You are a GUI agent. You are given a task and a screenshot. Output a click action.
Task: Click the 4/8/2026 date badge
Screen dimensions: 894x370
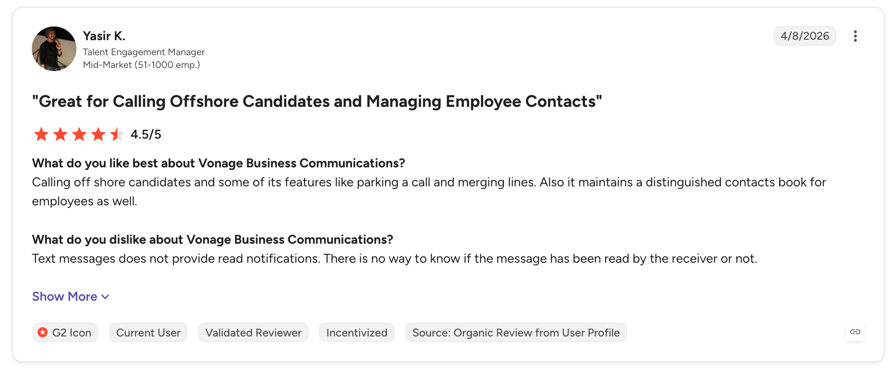(805, 36)
